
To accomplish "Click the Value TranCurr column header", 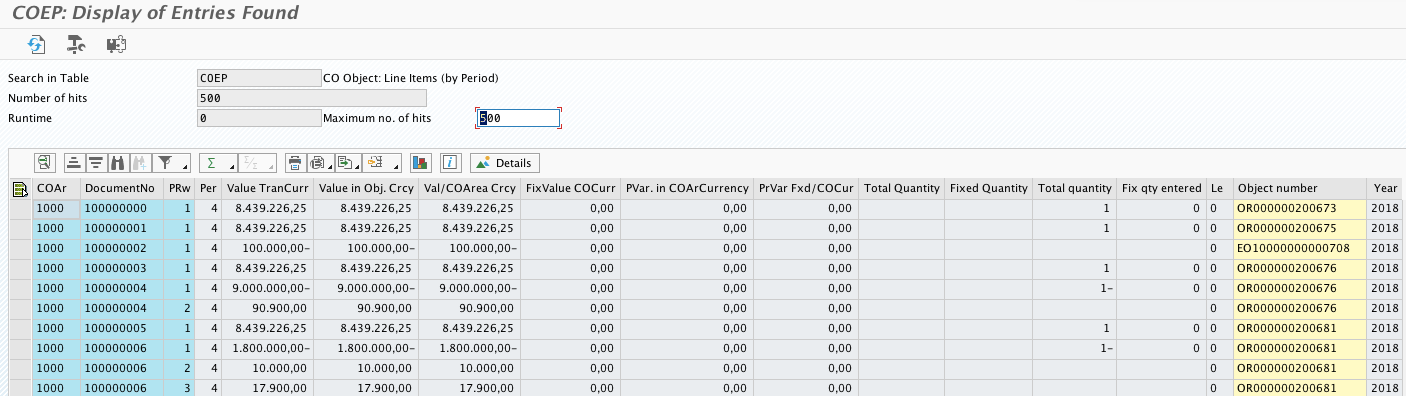I will [x=267, y=188].
